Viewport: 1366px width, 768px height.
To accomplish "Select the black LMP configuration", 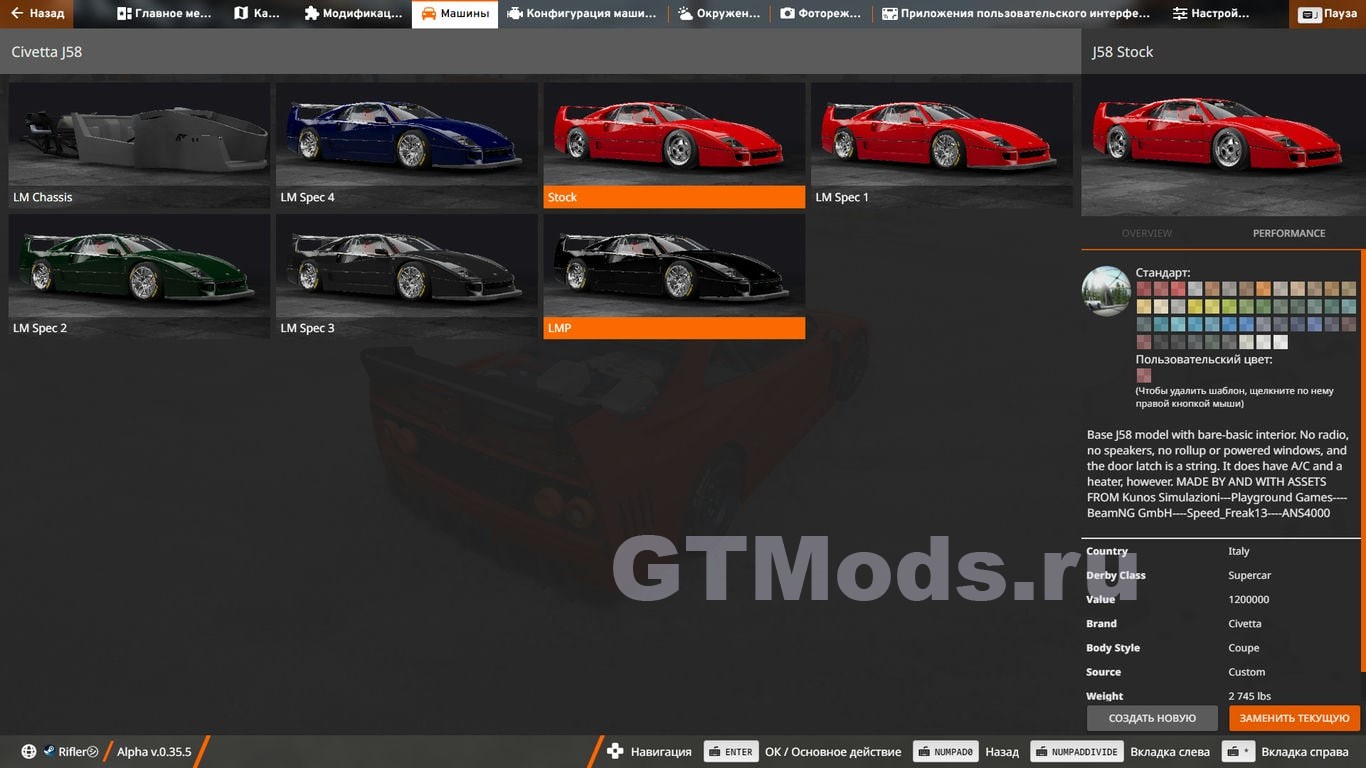I will pyautogui.click(x=674, y=276).
